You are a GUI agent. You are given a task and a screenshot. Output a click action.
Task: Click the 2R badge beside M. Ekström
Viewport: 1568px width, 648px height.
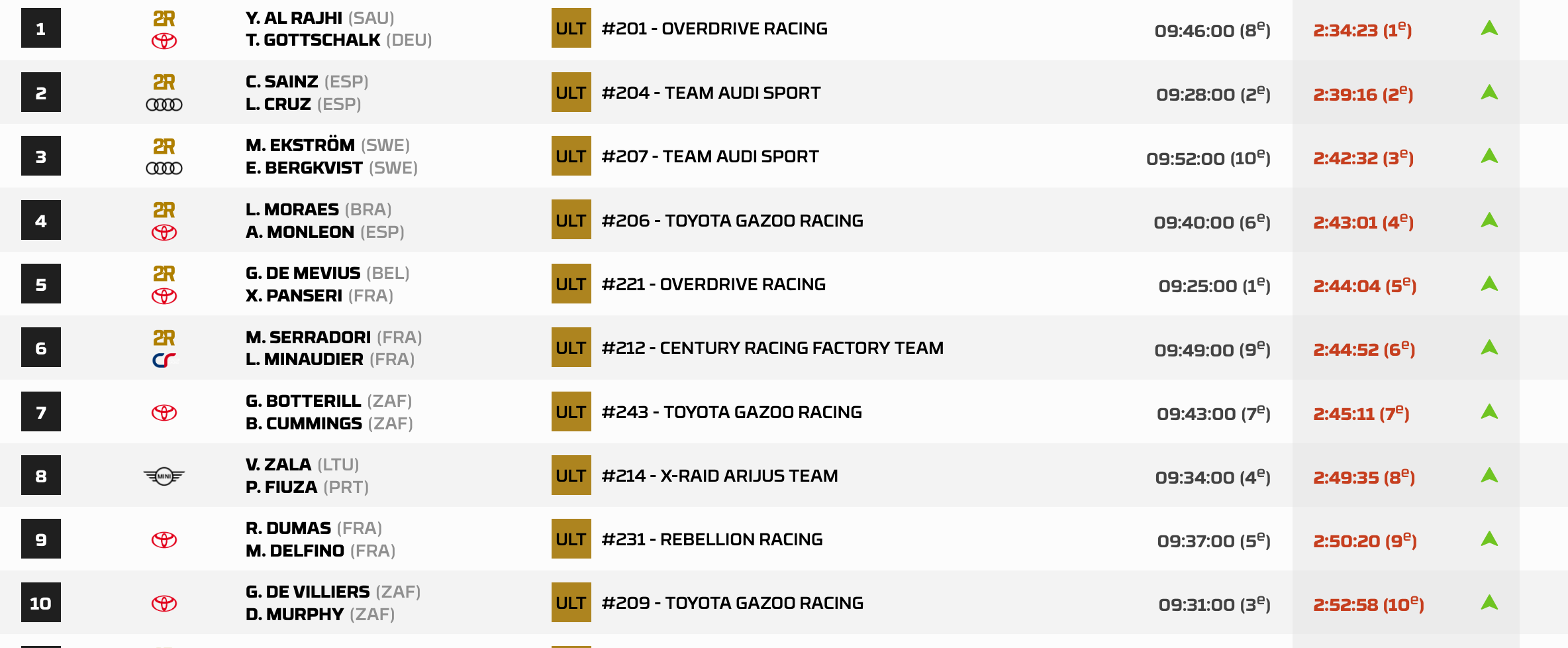click(164, 146)
